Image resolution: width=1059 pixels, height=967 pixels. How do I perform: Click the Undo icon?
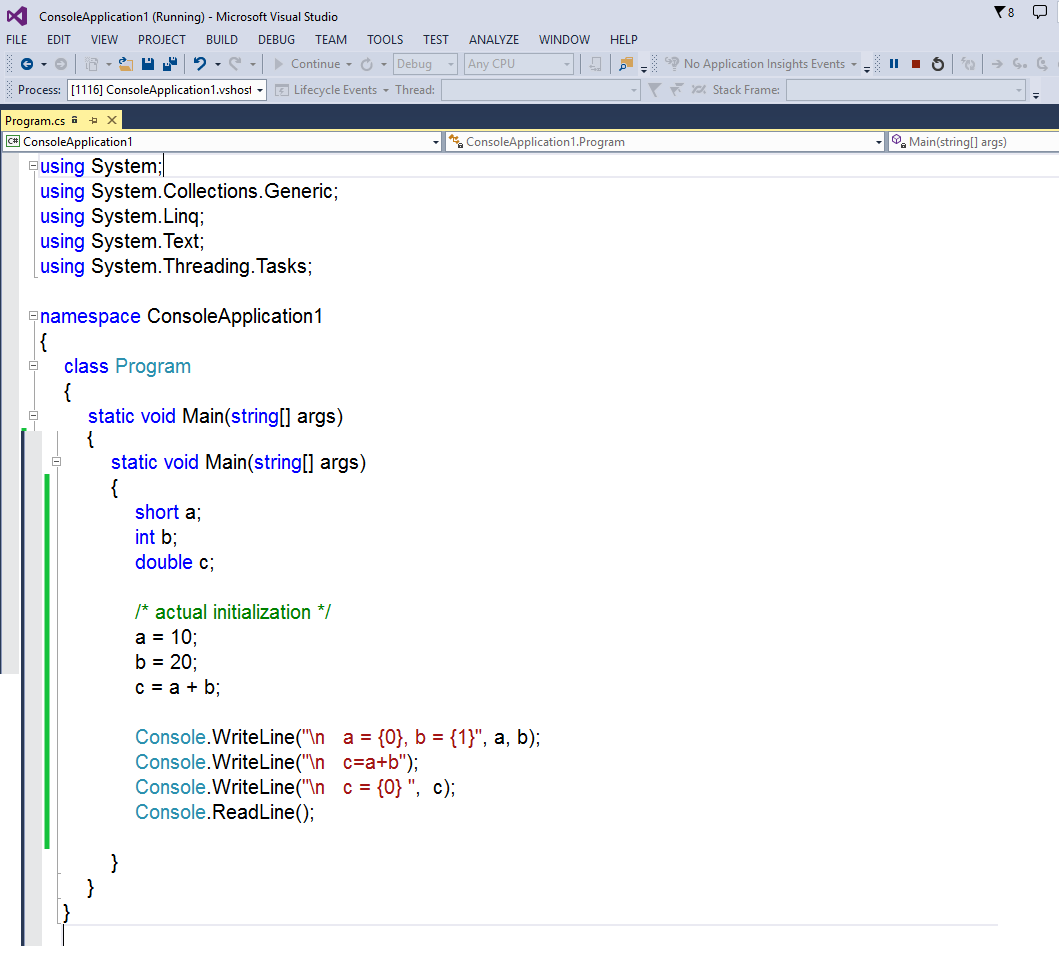(199, 64)
